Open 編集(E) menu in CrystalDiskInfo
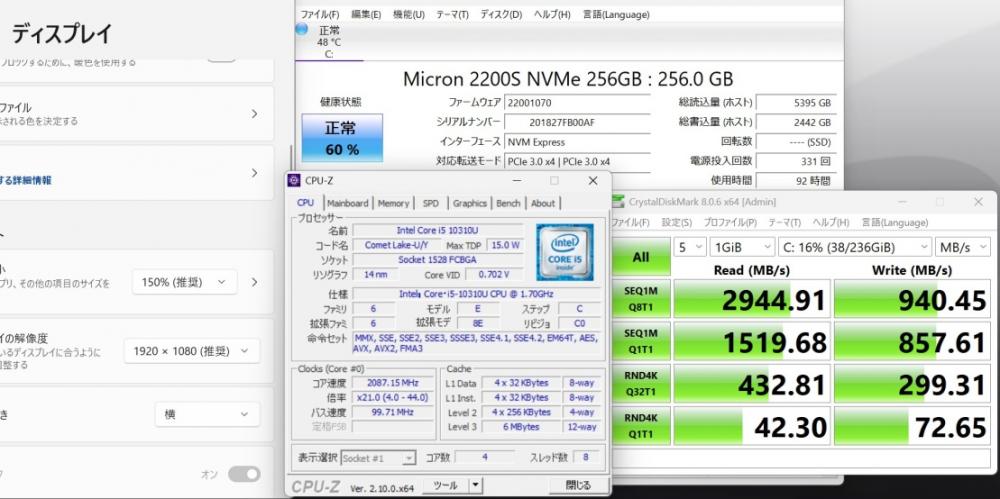Viewport: 1000px width, 499px height. pos(366,14)
